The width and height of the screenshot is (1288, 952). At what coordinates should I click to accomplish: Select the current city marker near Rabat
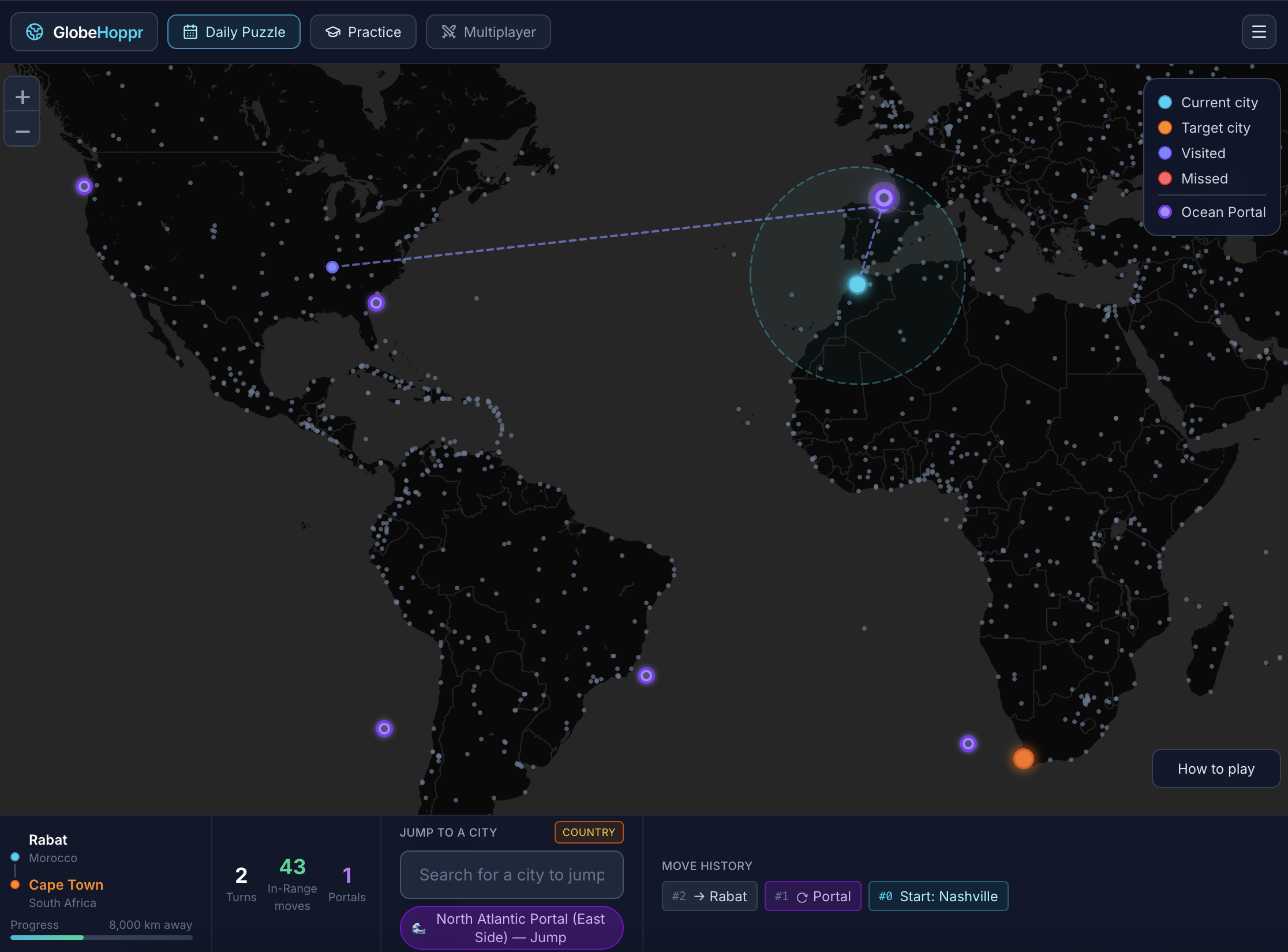[856, 284]
